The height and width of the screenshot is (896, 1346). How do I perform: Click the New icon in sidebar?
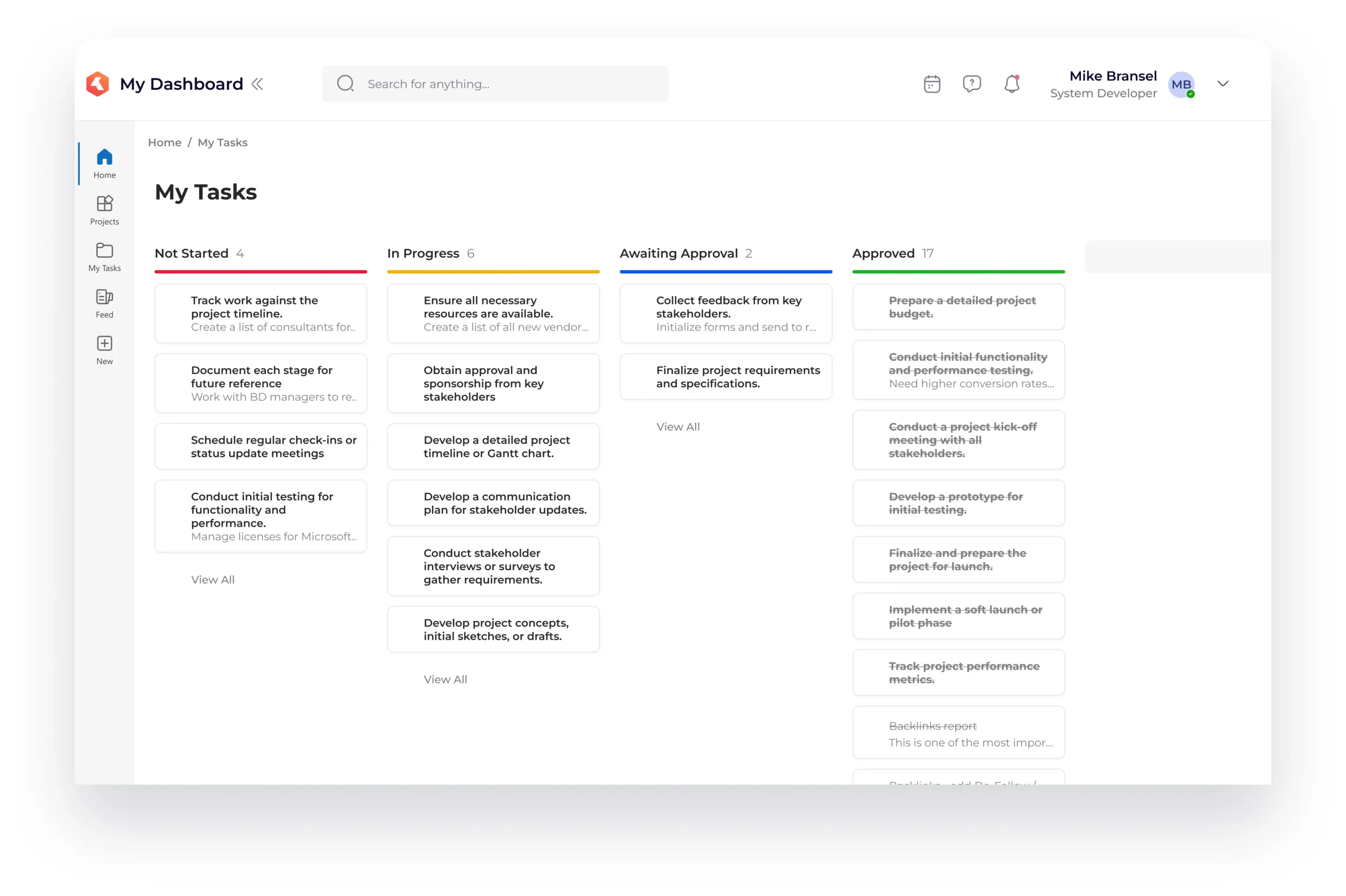(x=104, y=344)
